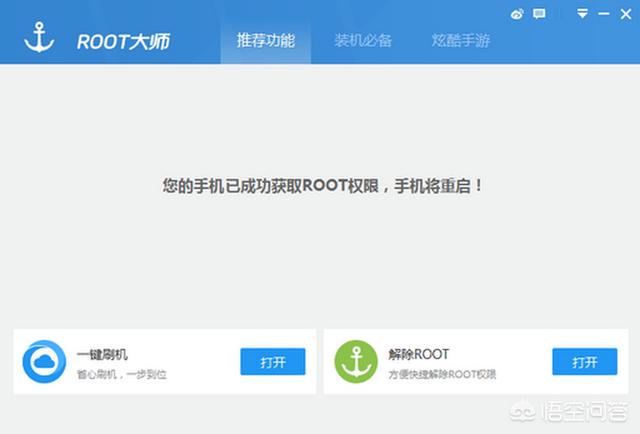The width and height of the screenshot is (640, 434).
Task: Open 一键刷机 with its 打开 button
Action: [273, 362]
